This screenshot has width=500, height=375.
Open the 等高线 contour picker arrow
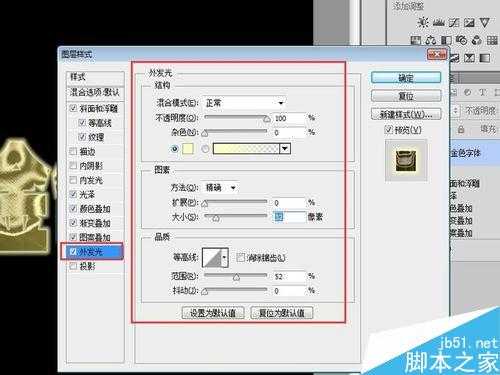coord(224,257)
